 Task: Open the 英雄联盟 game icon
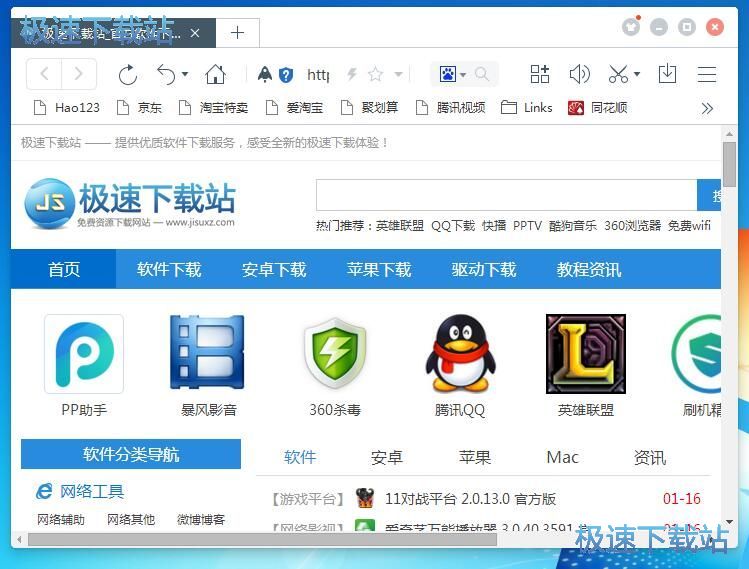pos(586,354)
